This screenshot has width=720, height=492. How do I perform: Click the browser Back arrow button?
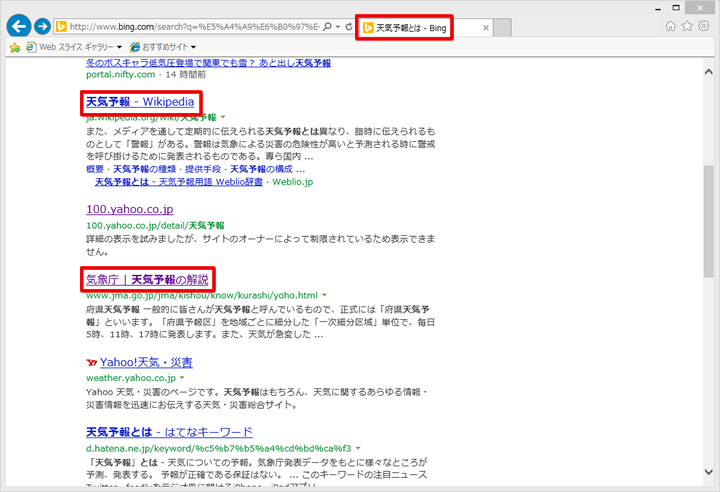coord(19,26)
